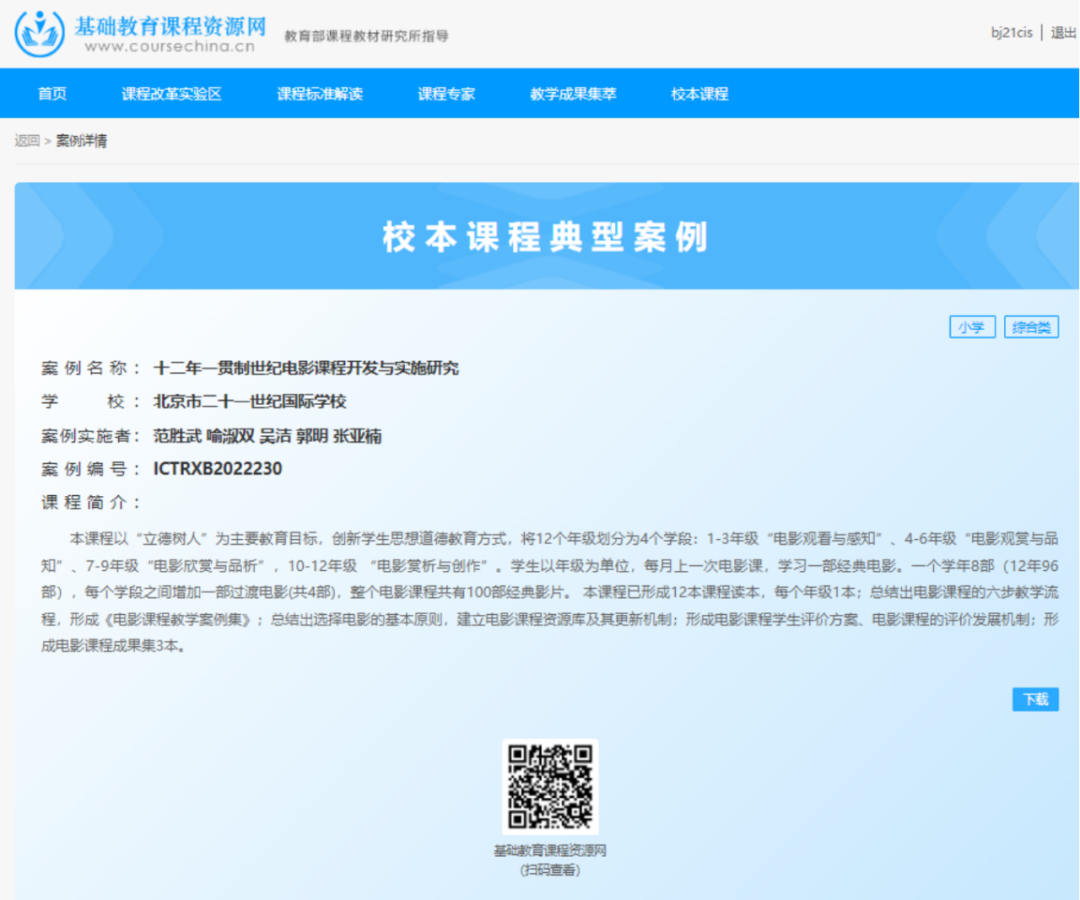Open the 教学成果集萃 menu item

(573, 94)
